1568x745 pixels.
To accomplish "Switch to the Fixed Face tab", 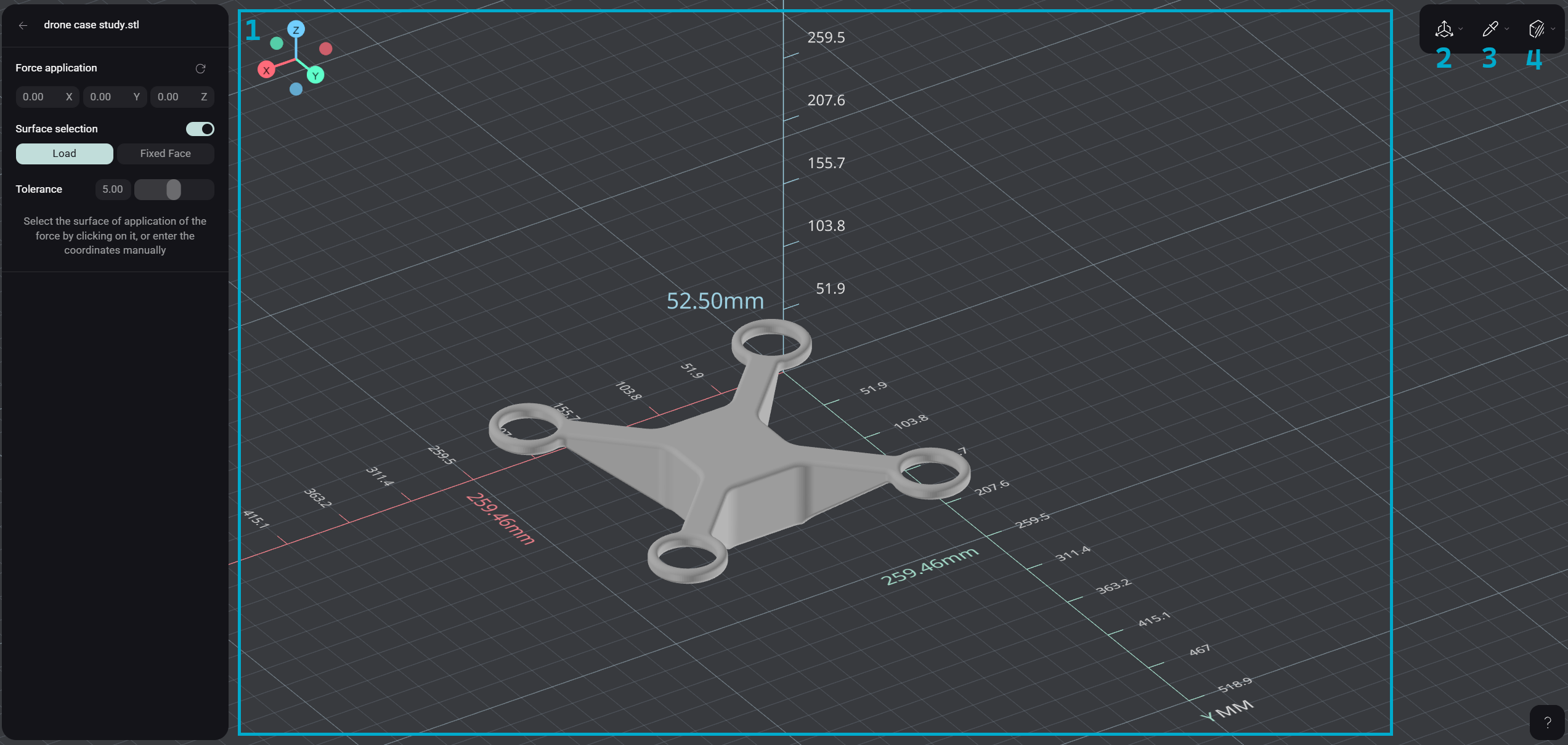I will coord(165,153).
